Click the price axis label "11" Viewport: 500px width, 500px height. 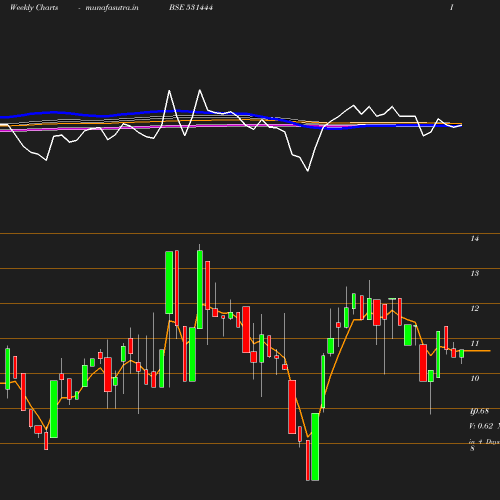pyautogui.click(x=475, y=343)
